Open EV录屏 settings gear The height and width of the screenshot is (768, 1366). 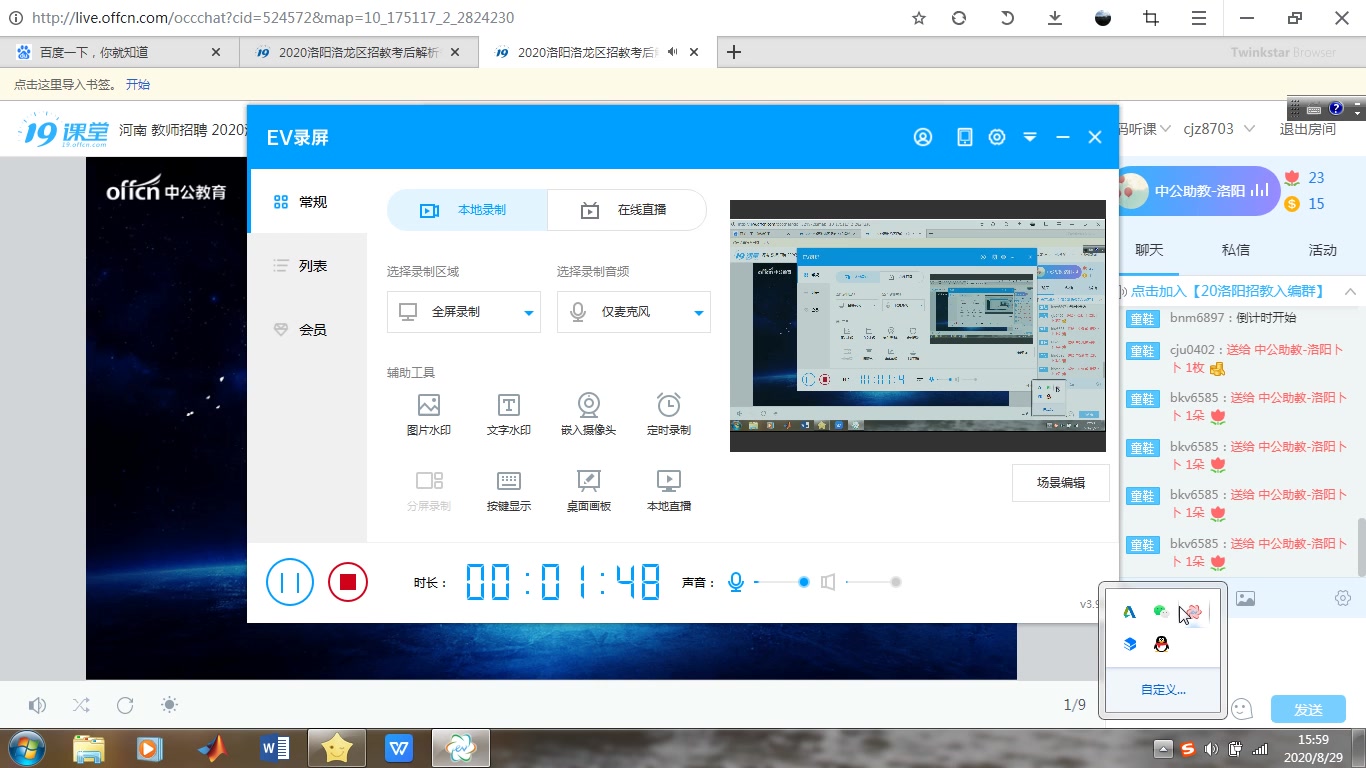pos(997,137)
